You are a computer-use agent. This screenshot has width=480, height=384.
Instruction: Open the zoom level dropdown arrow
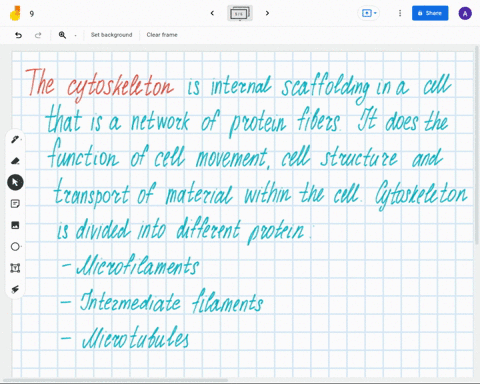point(75,35)
